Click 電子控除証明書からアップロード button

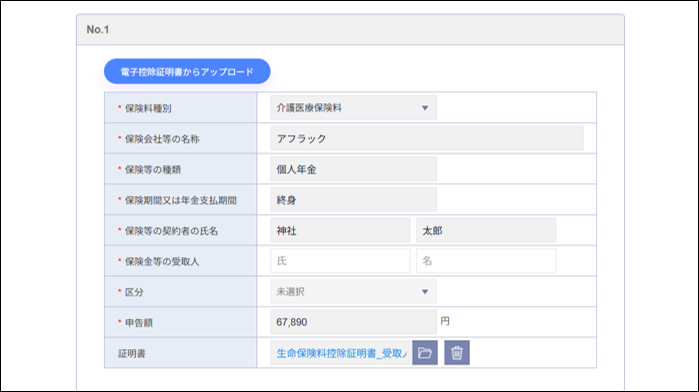[x=187, y=71]
